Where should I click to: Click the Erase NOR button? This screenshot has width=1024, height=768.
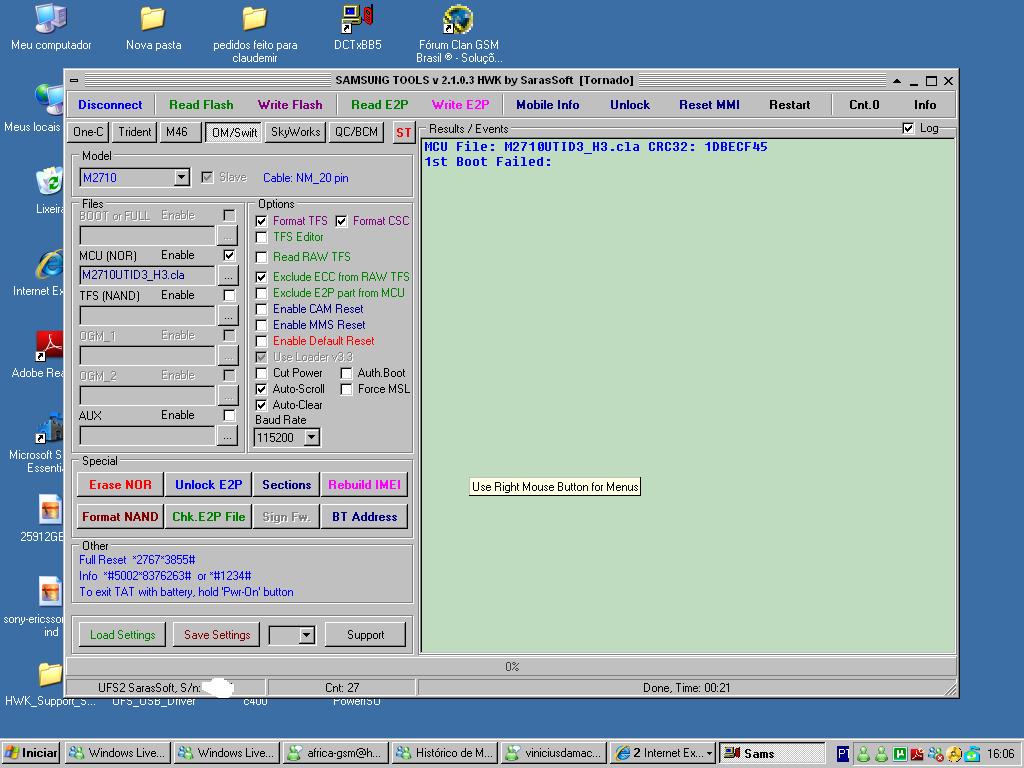120,485
